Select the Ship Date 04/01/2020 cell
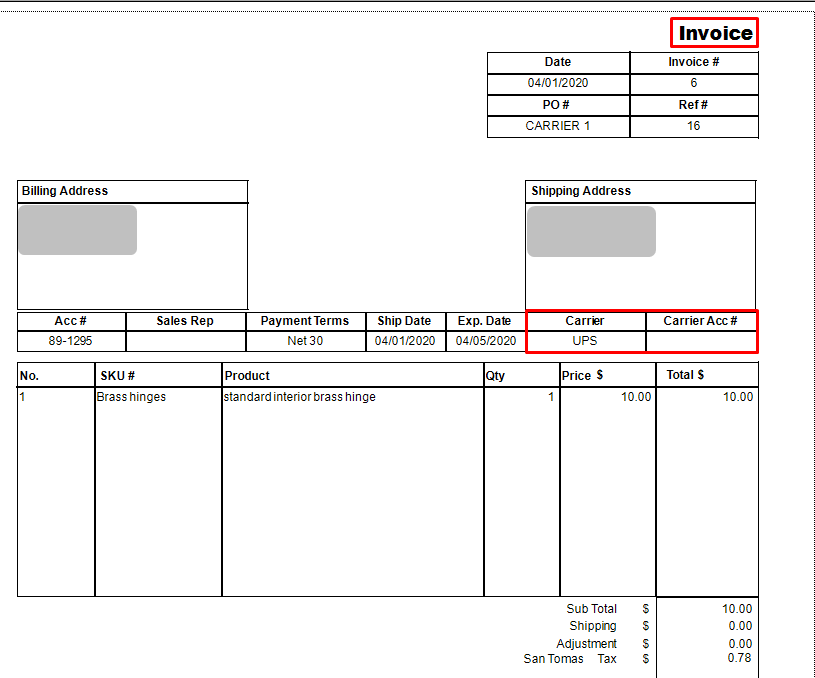 405,340
